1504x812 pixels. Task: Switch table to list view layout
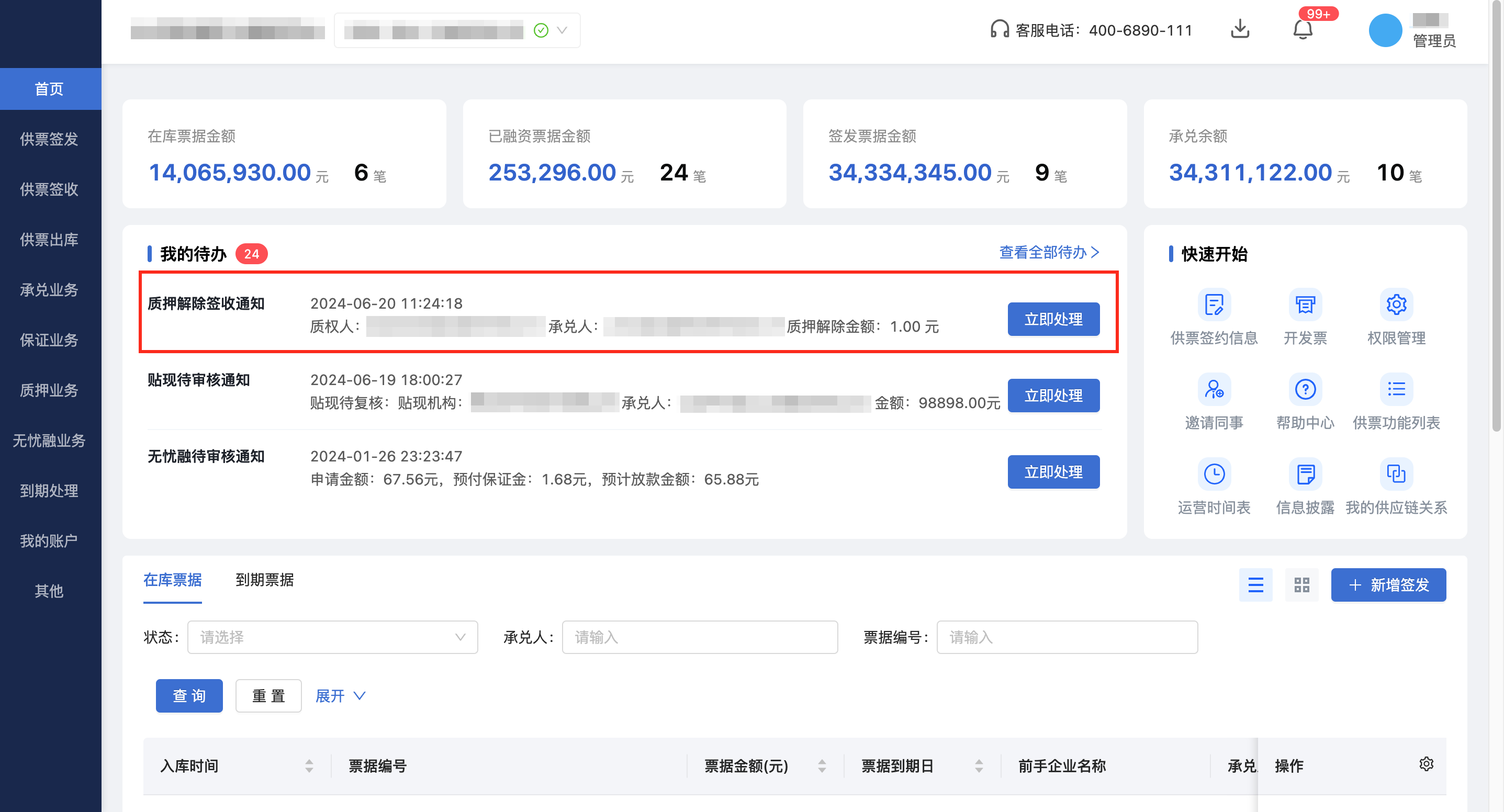click(1255, 585)
